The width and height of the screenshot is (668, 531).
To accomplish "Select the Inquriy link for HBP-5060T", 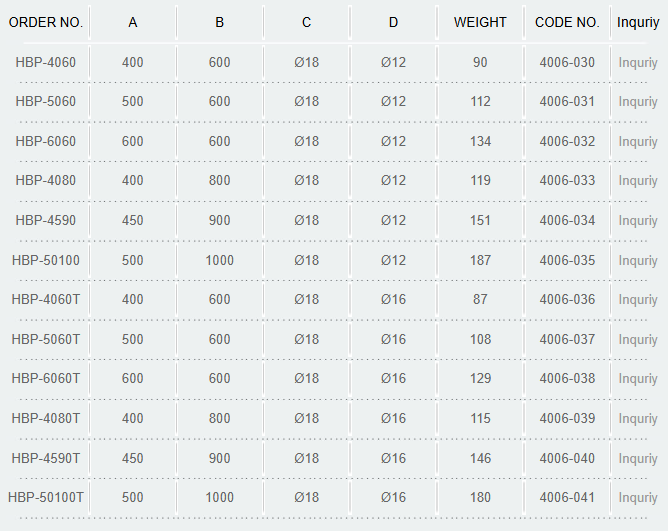I will [x=638, y=340].
